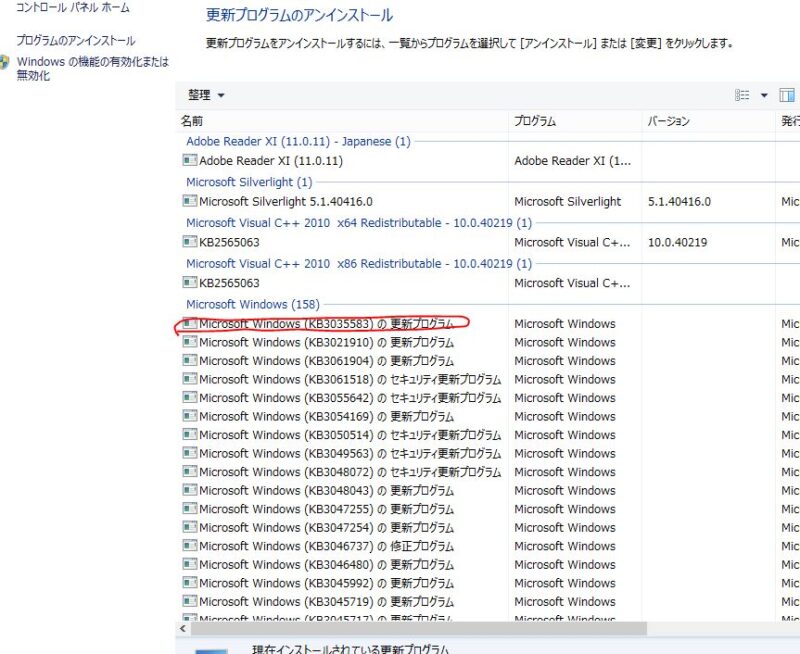Select Microsoft Windows (KB3055642) セキュリティ更新プログラム text
The image size is (800, 654).
pyautogui.click(x=350, y=398)
